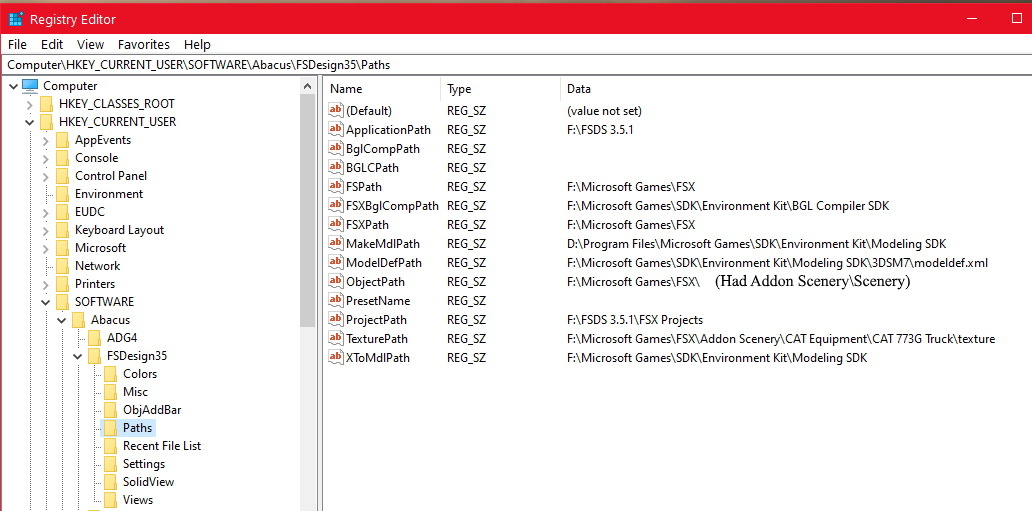Viewport: 1032px width, 511px height.
Task: Click the MakeMdlPath value icon
Action: [x=336, y=244]
